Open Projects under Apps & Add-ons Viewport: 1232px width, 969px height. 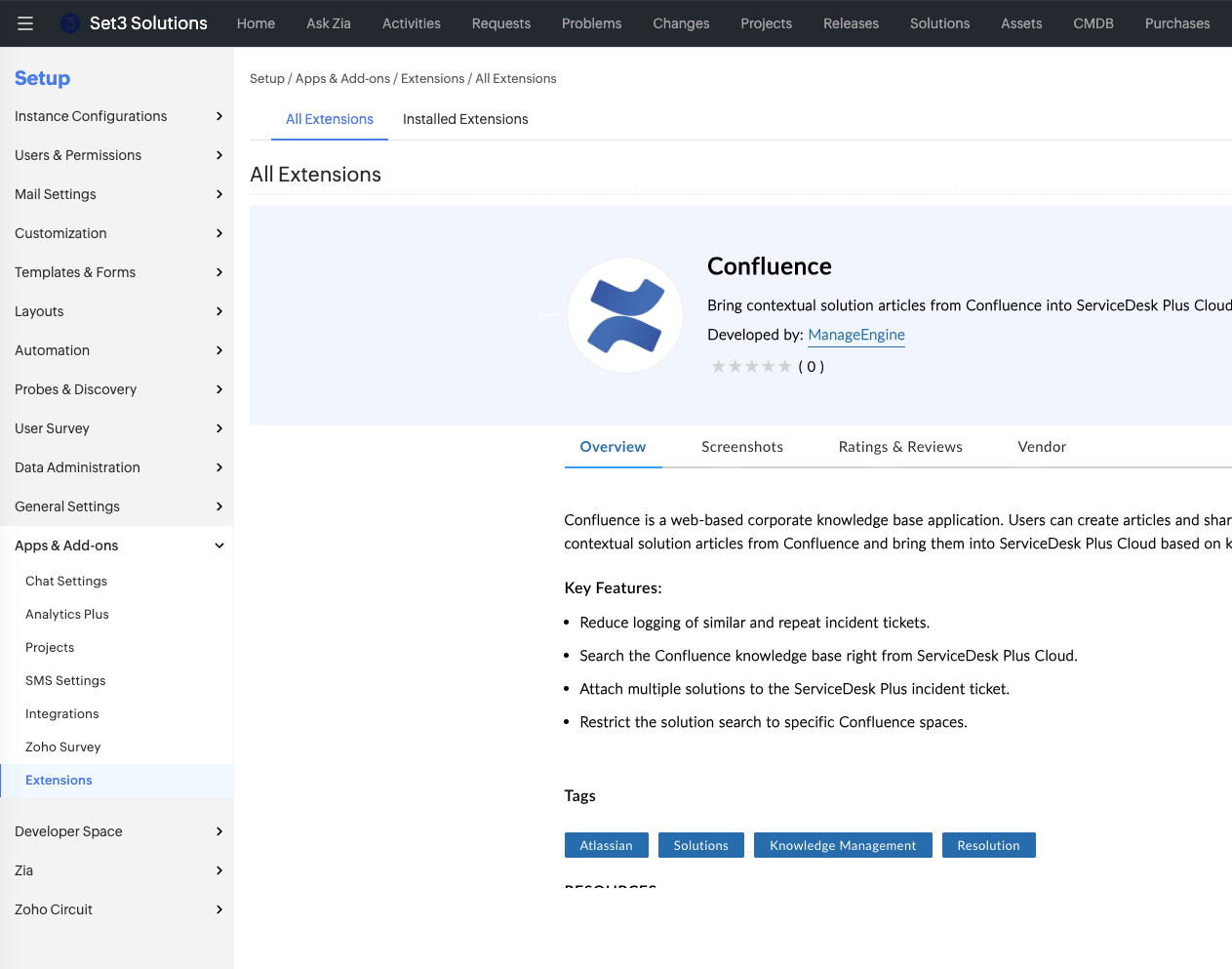50,647
